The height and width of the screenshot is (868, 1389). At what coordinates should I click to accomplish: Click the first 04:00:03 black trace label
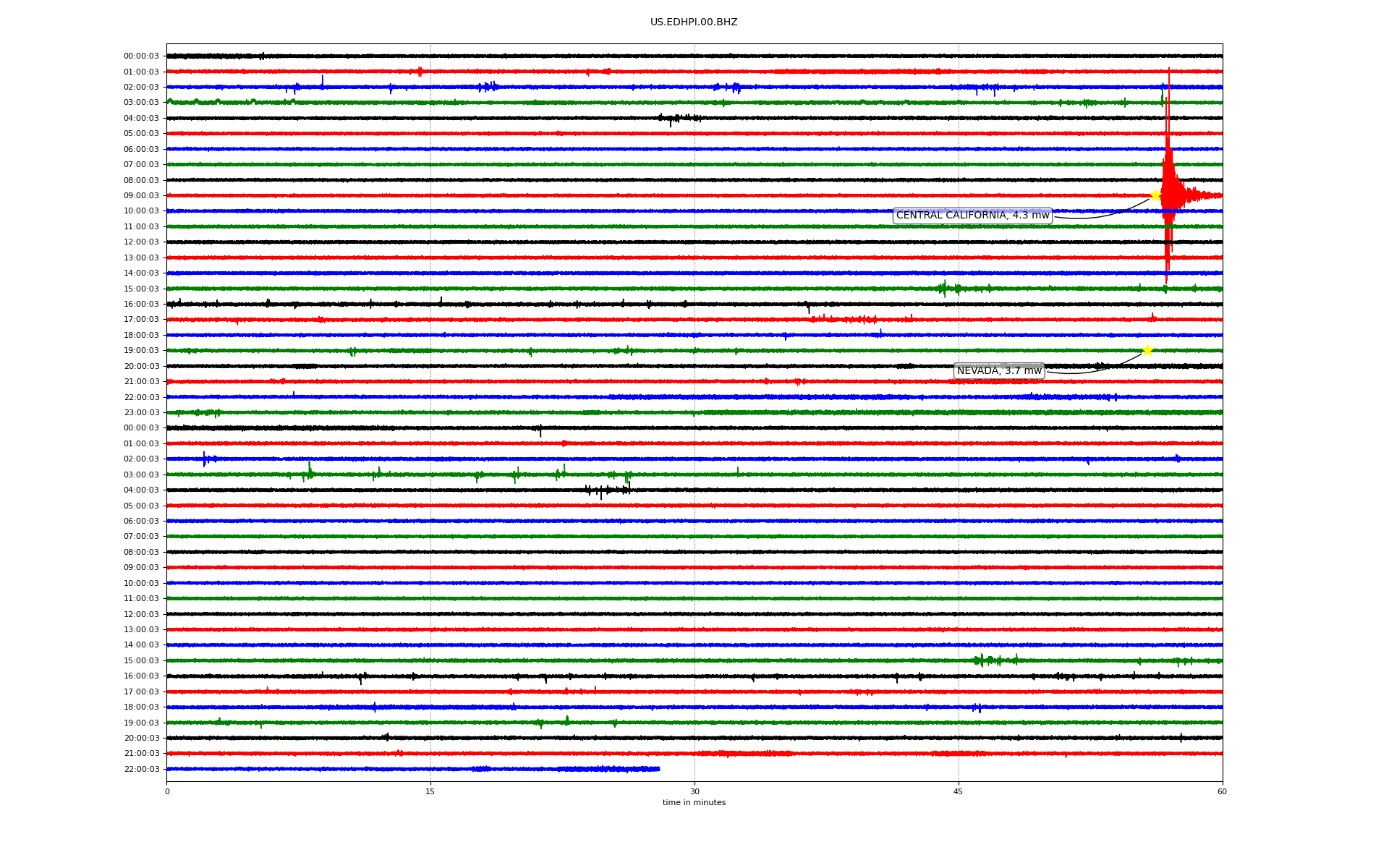[141, 119]
